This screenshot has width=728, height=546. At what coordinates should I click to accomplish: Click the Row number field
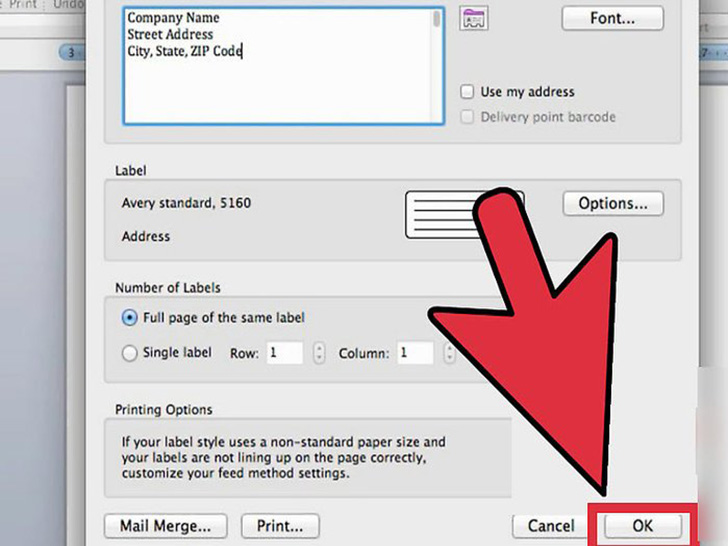tap(285, 353)
